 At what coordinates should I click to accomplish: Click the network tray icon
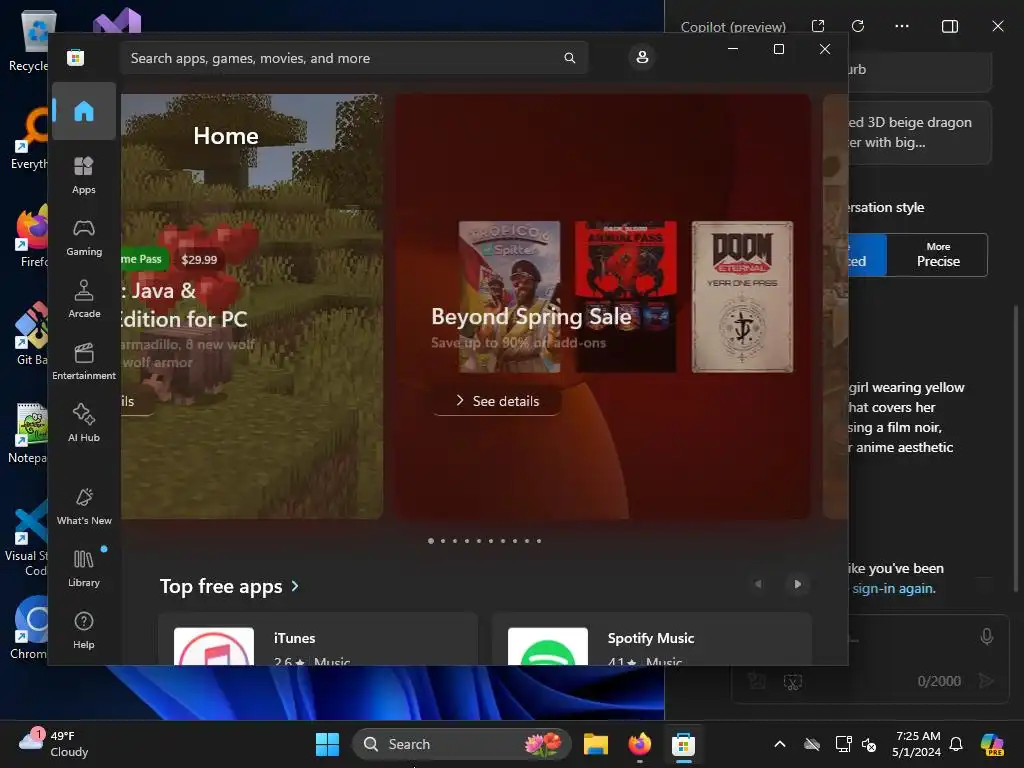click(x=843, y=744)
